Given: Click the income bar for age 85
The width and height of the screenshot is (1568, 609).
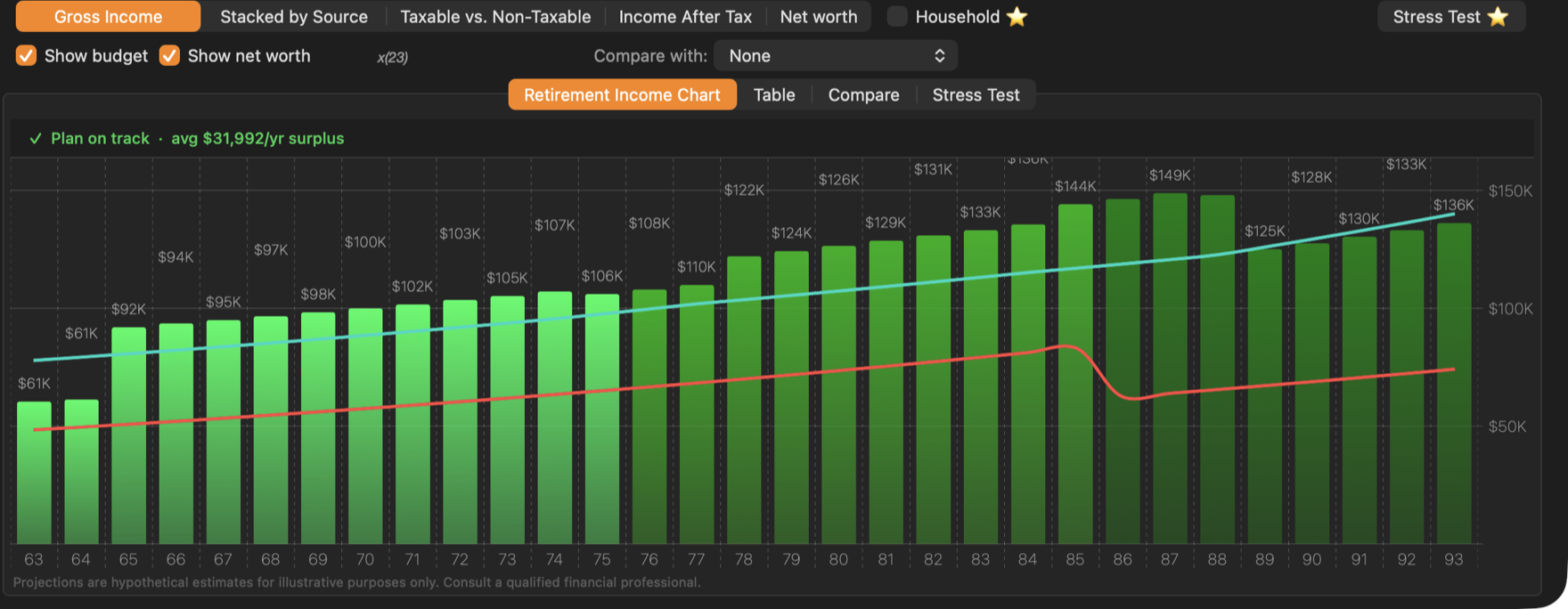Looking at the screenshot, I should 1075,374.
